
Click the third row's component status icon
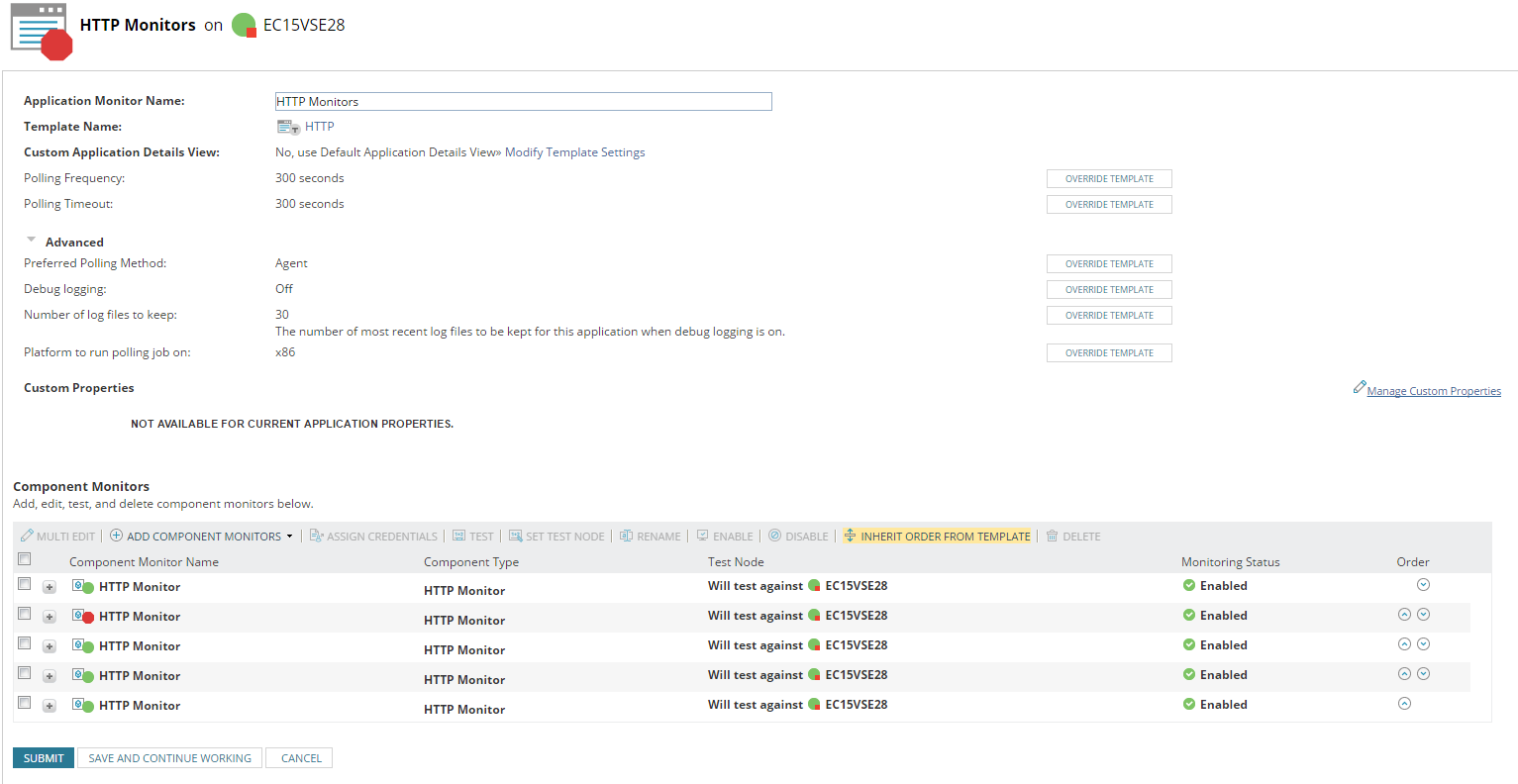point(83,646)
